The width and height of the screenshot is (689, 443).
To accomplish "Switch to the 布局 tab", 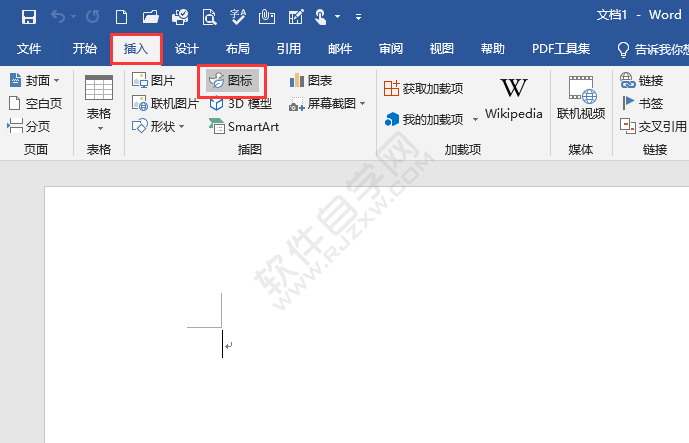I will pyautogui.click(x=238, y=48).
